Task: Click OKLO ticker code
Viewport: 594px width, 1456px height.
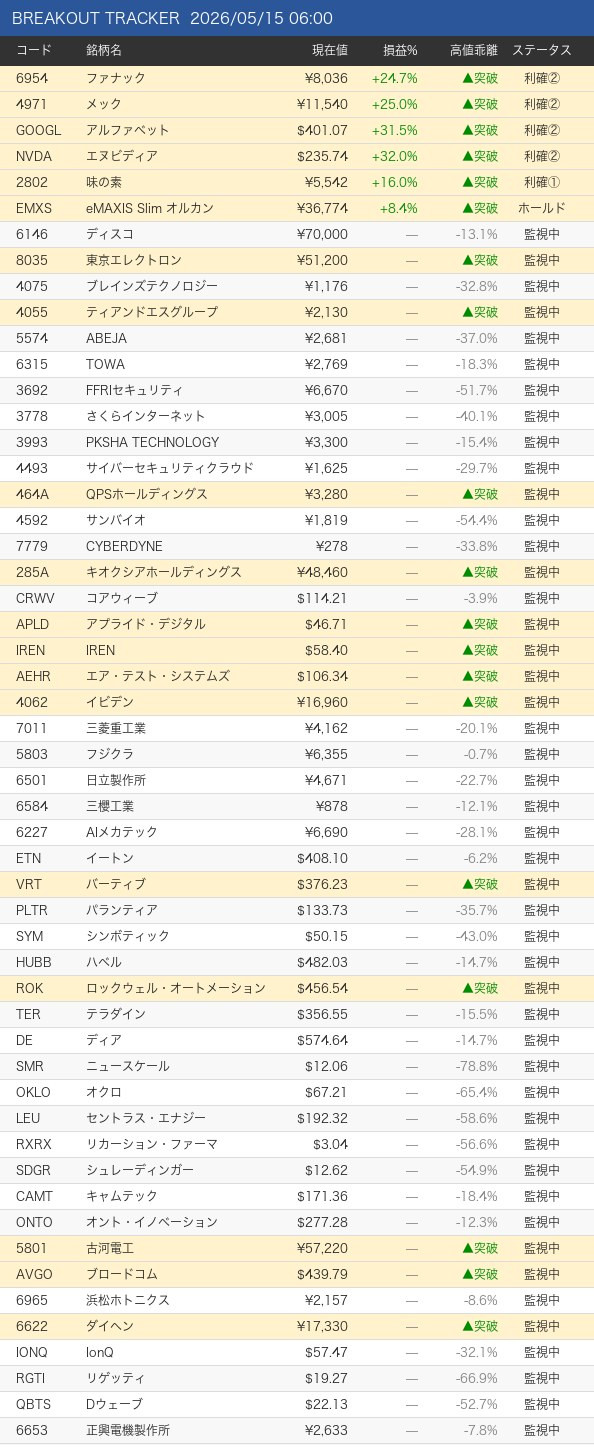Action: (x=33, y=1092)
